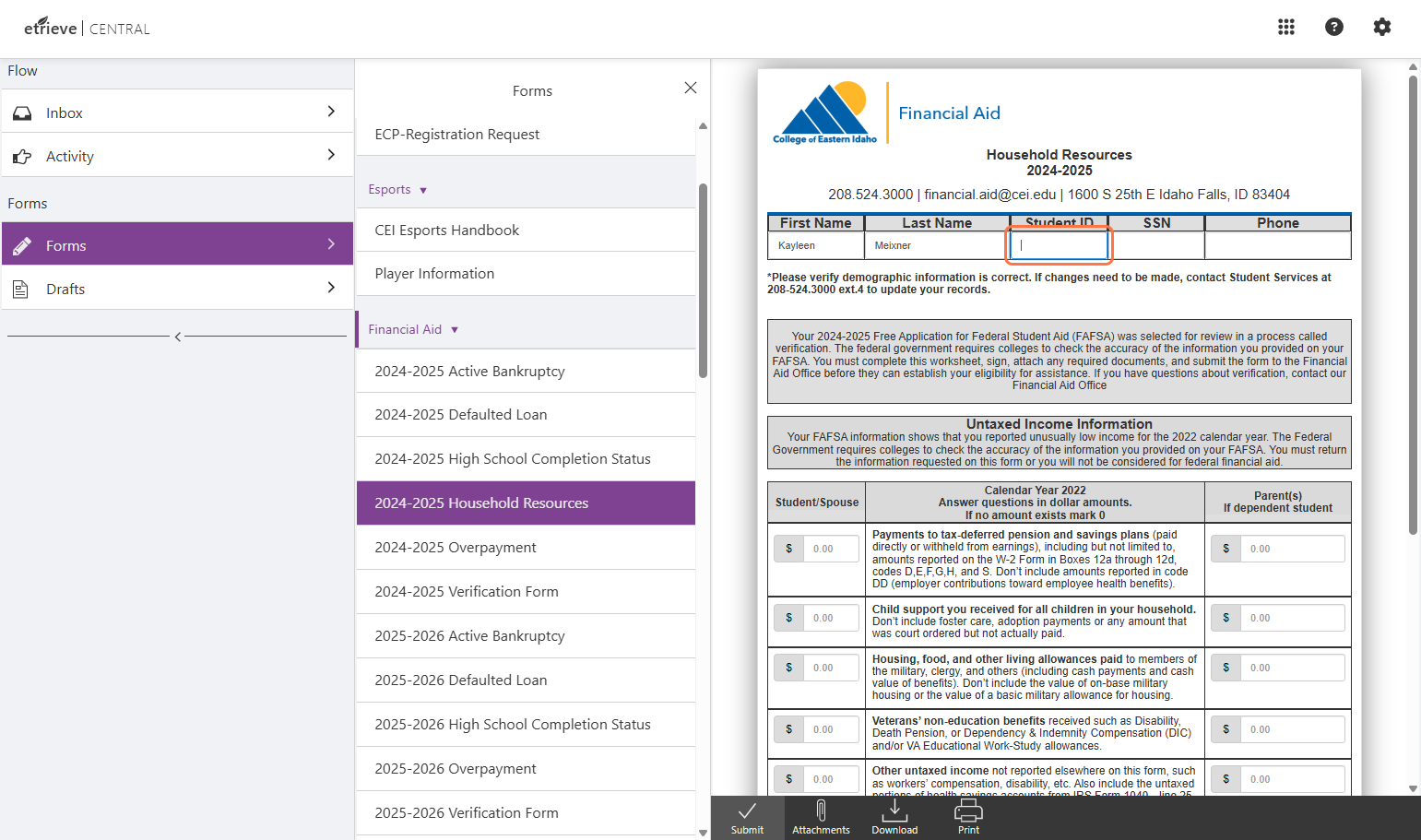The image size is (1421, 840).
Task: Open 2025-2026 Defaulted Loan form
Action: 526,680
